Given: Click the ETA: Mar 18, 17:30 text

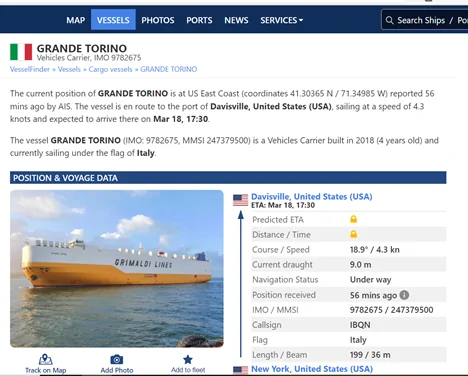Looking at the screenshot, I should tap(283, 205).
